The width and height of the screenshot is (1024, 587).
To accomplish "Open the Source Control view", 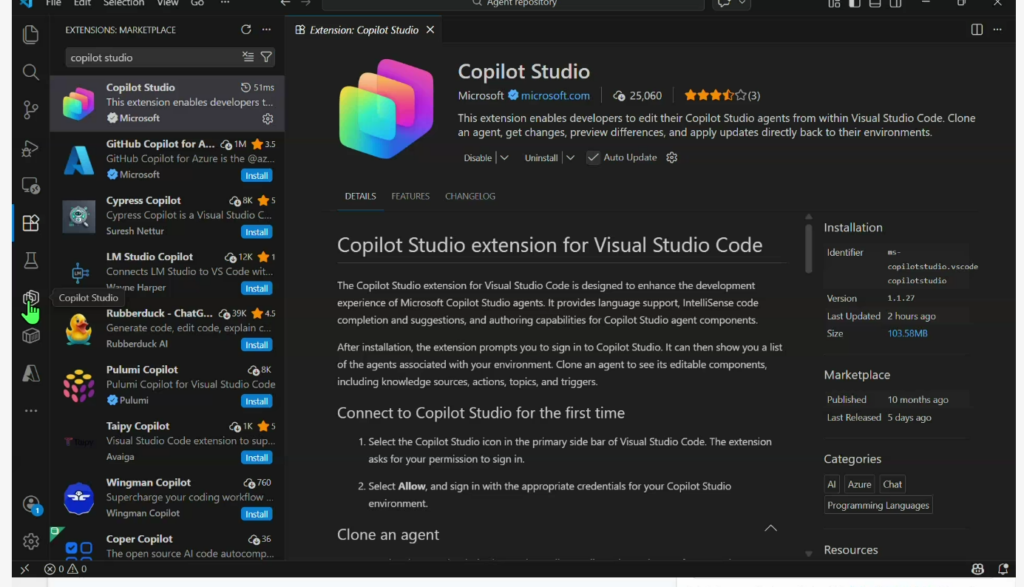I will (x=30, y=110).
